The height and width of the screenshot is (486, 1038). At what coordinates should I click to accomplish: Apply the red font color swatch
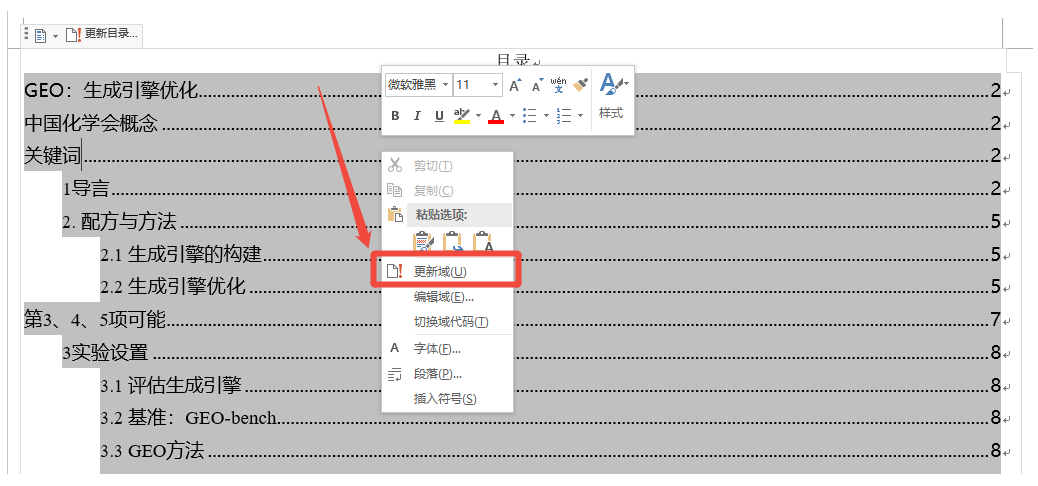495,116
